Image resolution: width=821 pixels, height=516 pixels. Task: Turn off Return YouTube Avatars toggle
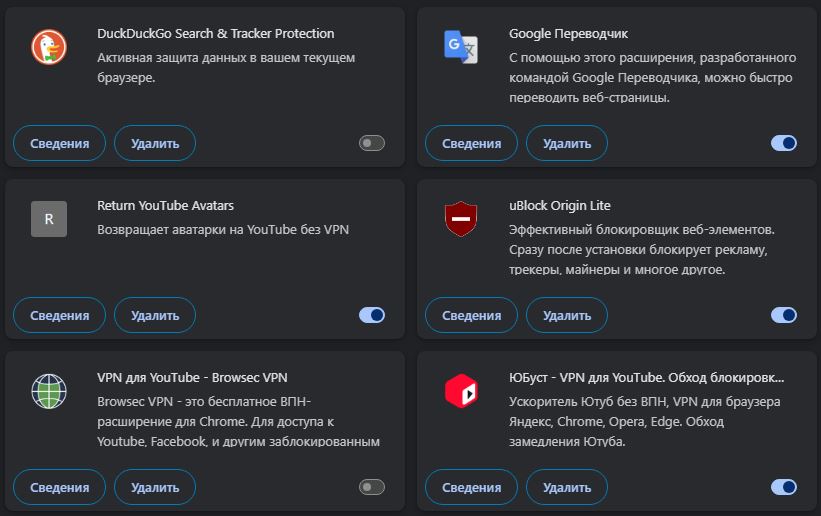[372, 315]
